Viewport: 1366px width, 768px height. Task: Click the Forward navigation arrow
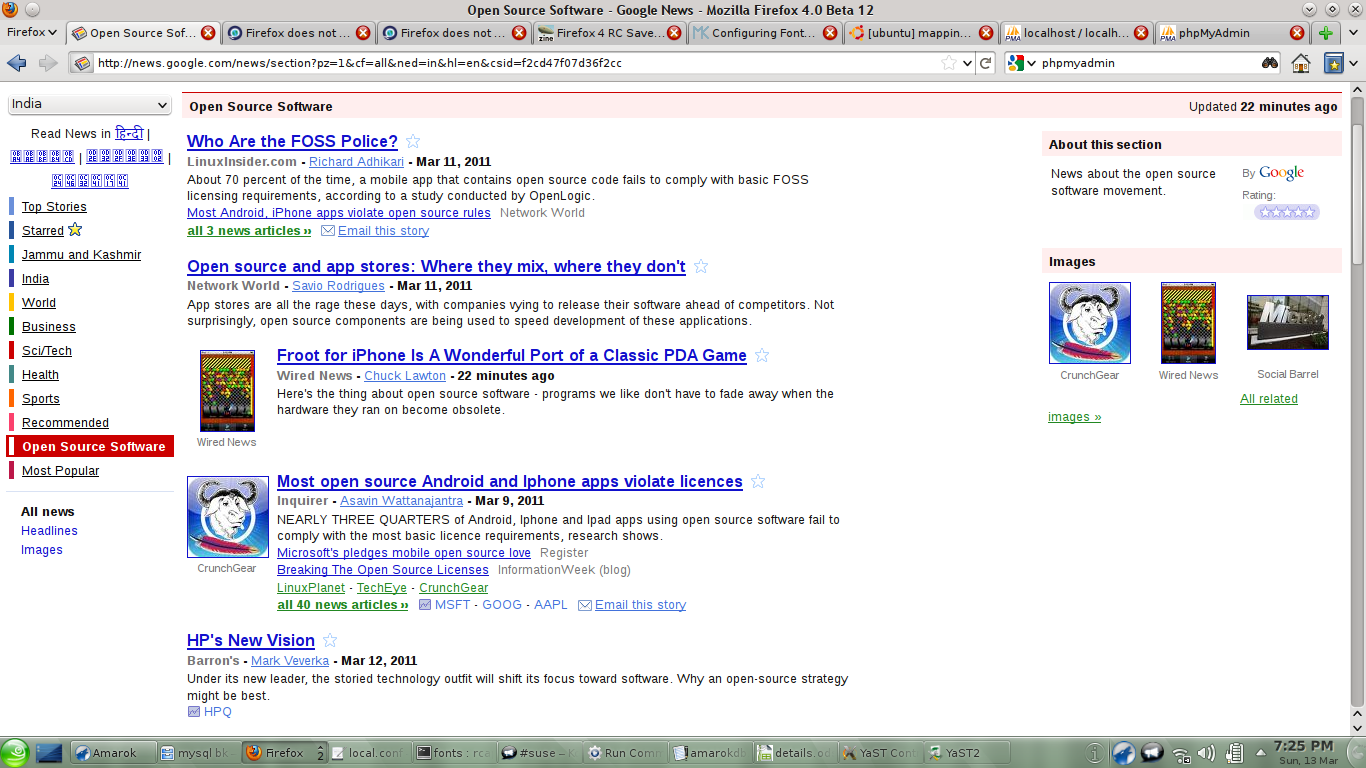click(x=48, y=63)
